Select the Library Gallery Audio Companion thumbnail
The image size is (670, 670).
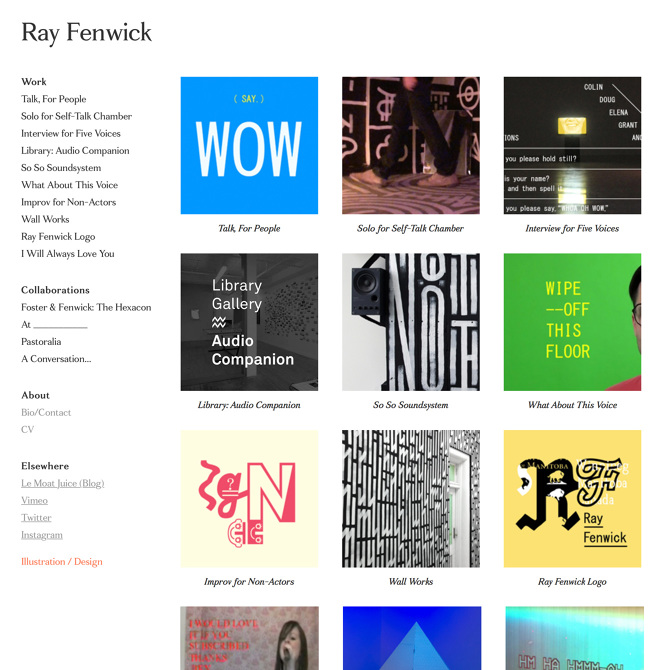249,322
